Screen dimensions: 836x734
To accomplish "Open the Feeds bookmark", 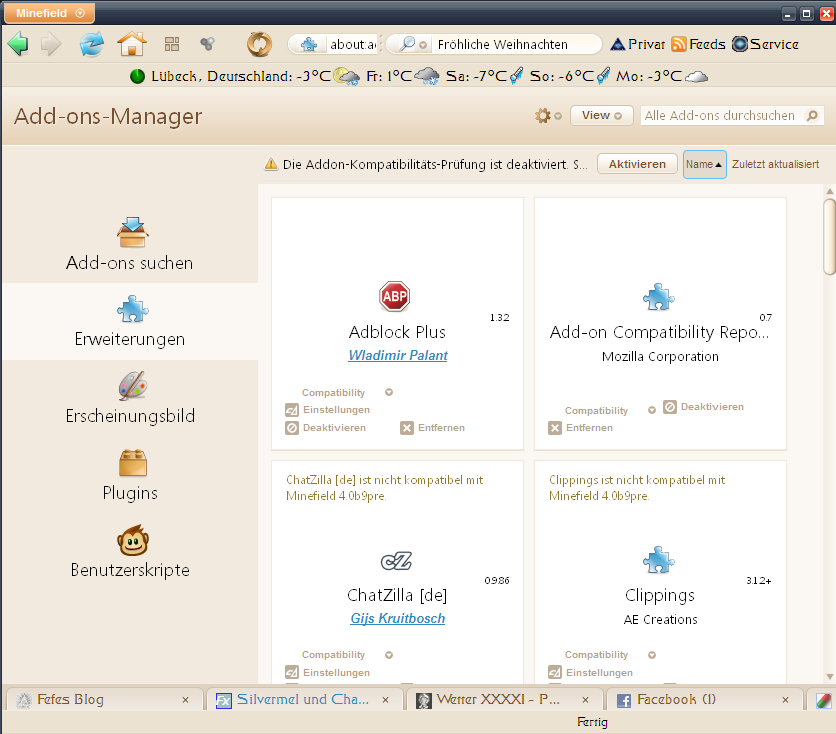I will [698, 44].
